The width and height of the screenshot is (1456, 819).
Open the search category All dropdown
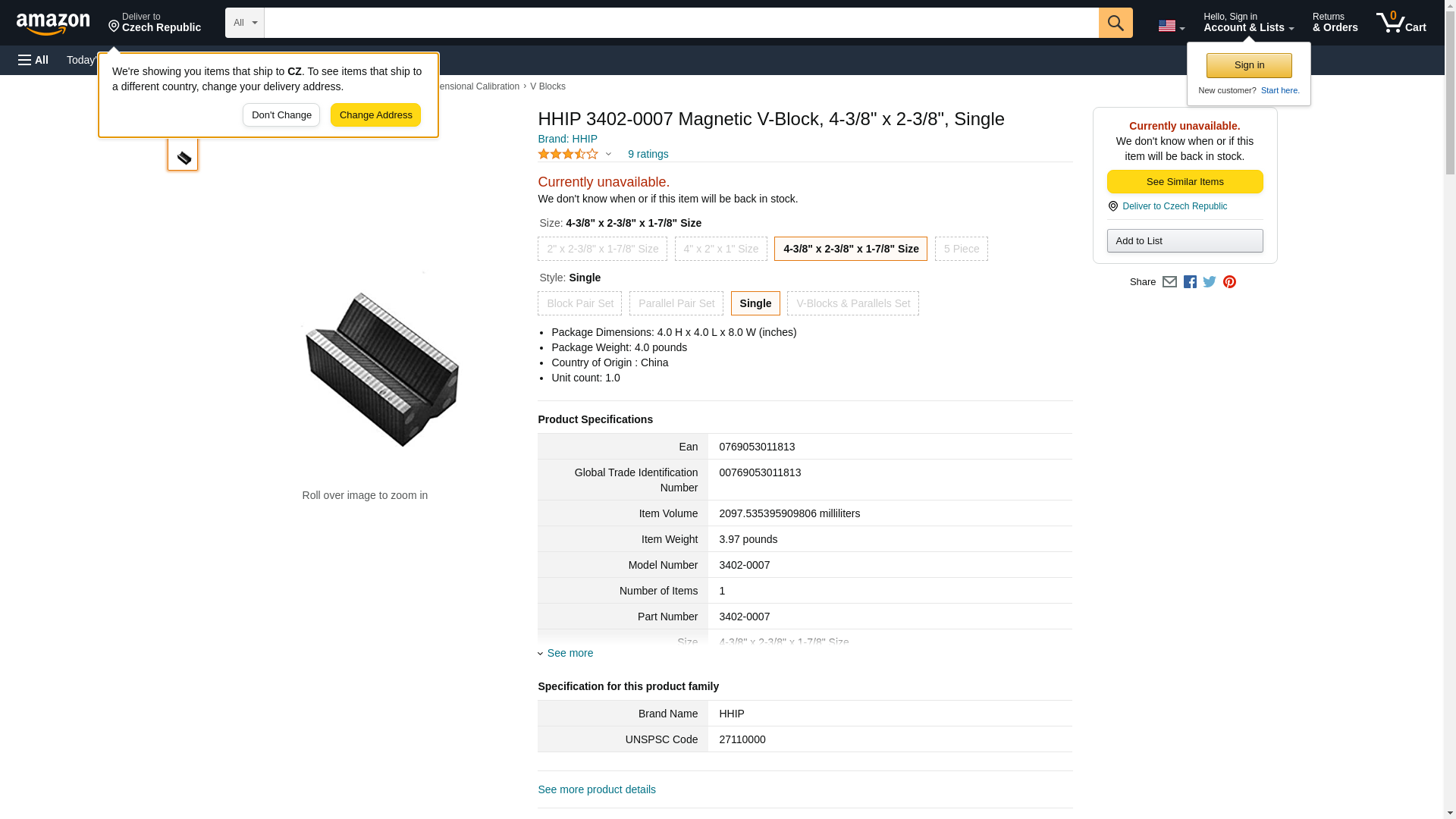point(244,23)
